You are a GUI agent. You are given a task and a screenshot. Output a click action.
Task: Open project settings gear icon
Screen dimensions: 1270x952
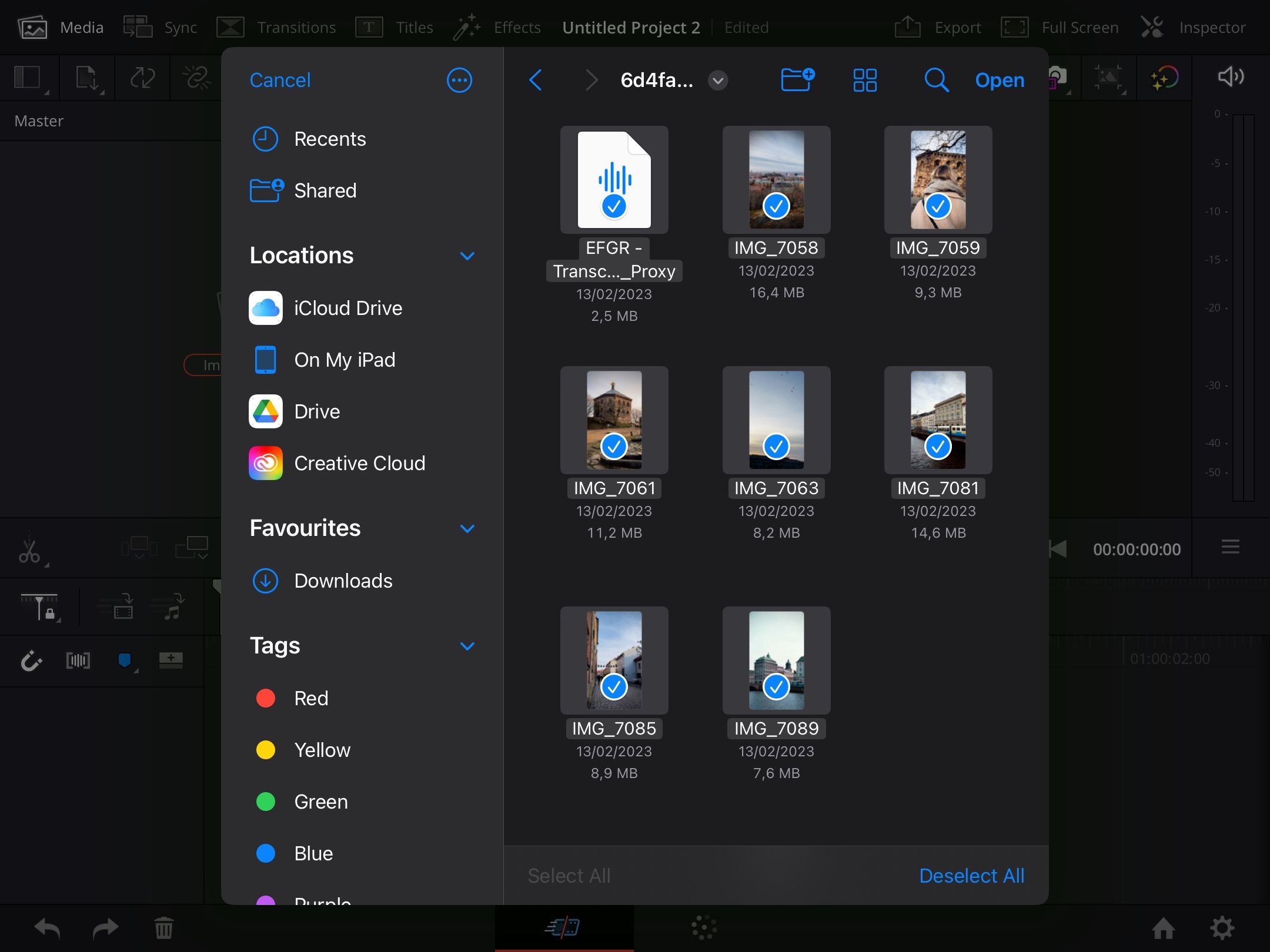point(1222,928)
